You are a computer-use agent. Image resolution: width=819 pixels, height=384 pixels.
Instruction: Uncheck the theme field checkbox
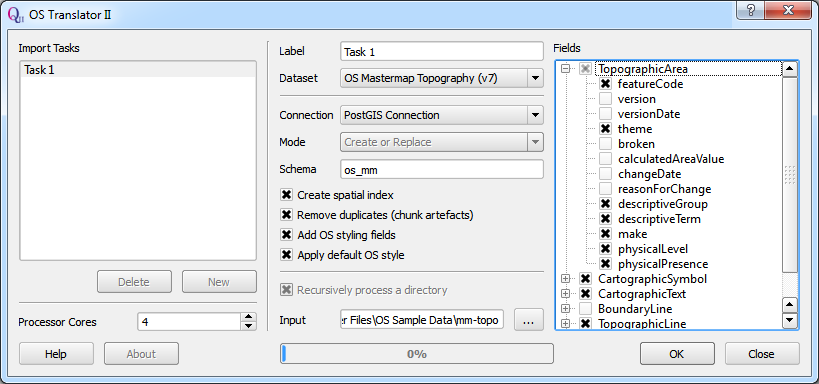[605, 129]
